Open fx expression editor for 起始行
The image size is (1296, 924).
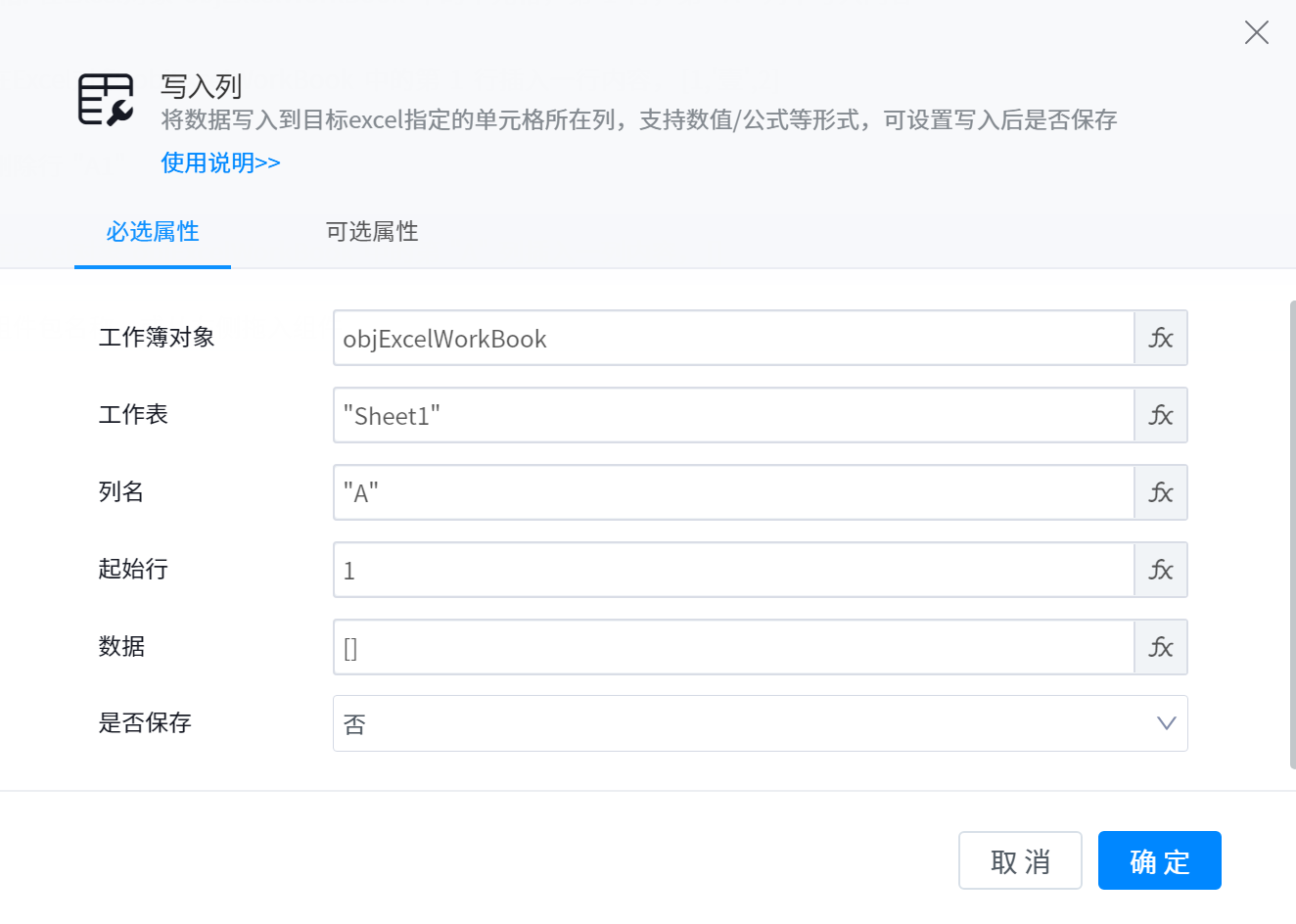coord(1161,571)
